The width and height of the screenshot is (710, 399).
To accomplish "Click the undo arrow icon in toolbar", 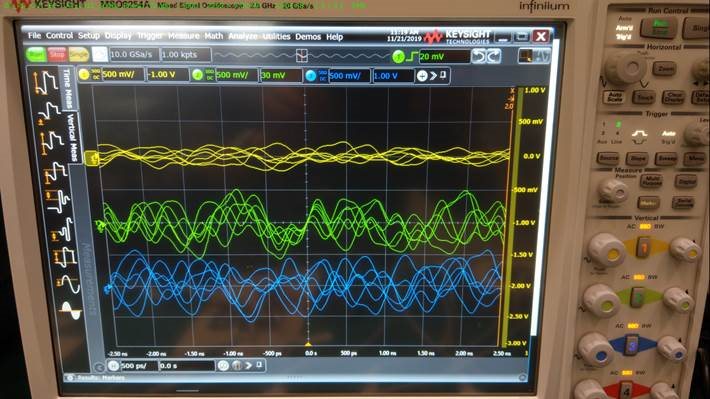I will tap(478, 56).
